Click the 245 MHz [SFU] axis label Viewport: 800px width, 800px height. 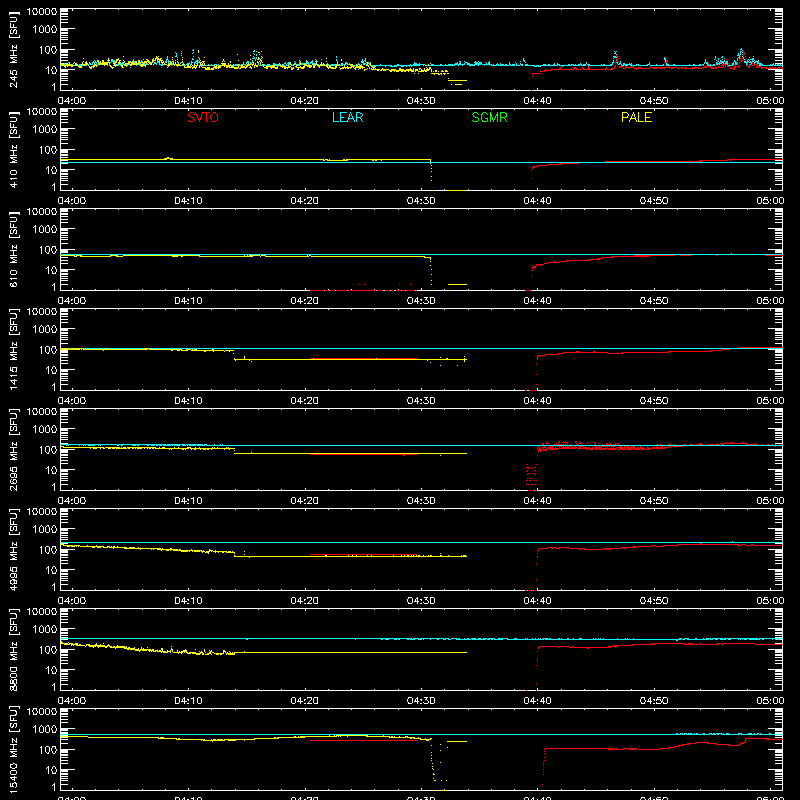pos(14,49)
